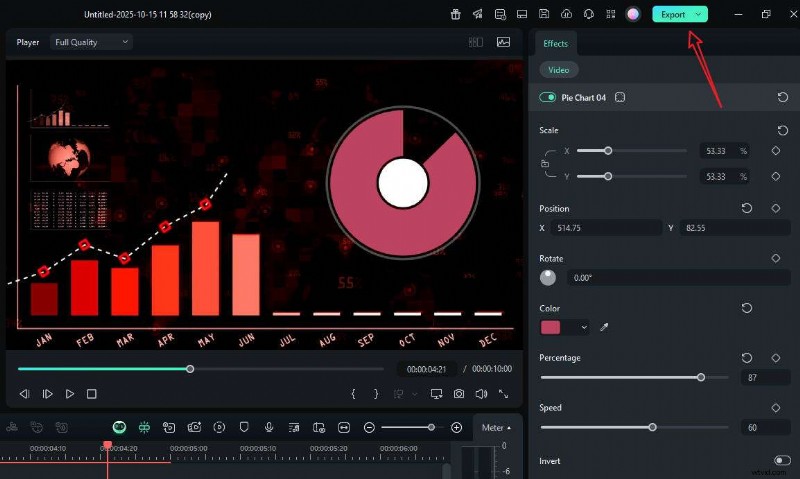Adjust the Scale Y slider

coord(608,176)
